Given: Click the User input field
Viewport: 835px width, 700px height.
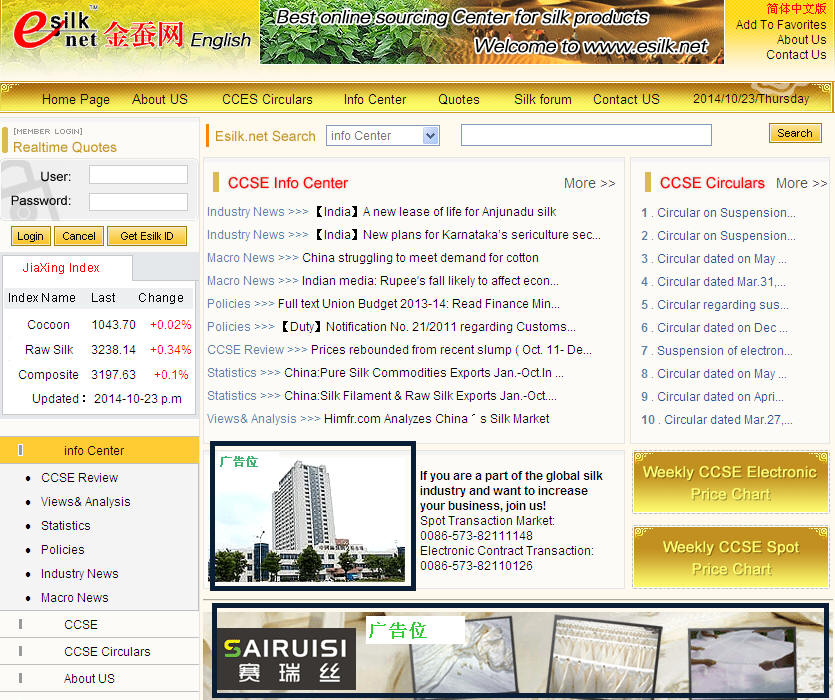Looking at the screenshot, I should point(138,175).
